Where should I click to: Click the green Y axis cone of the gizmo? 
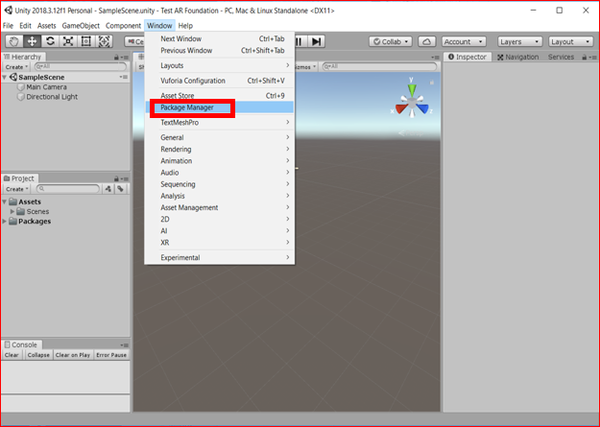click(412, 90)
